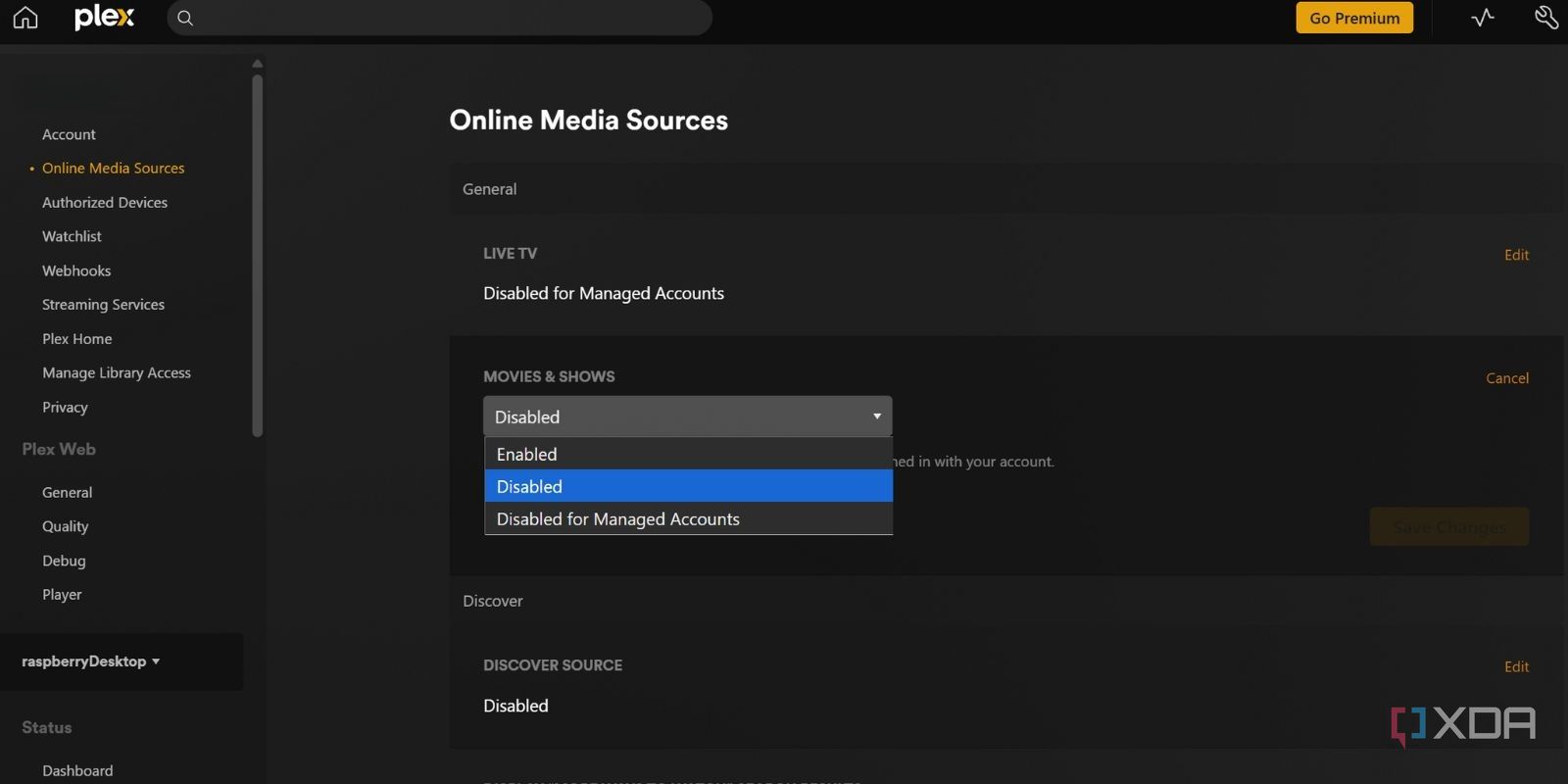Select Online Media Sources in sidebar
Image resolution: width=1568 pixels, height=784 pixels.
point(113,169)
